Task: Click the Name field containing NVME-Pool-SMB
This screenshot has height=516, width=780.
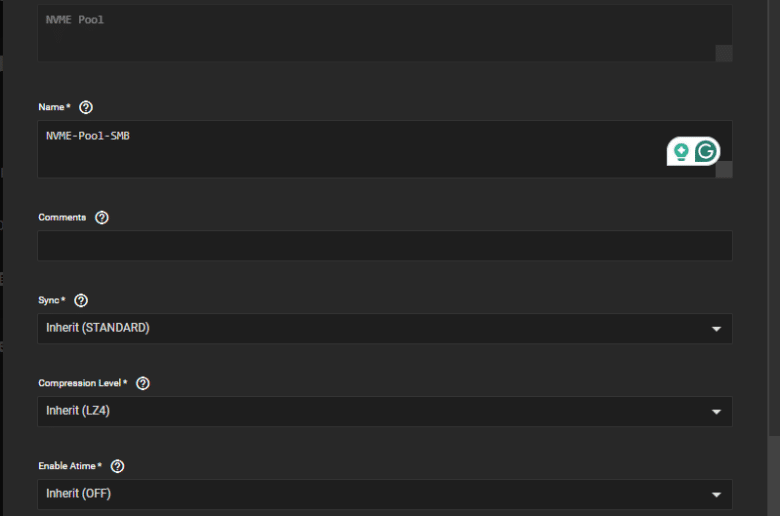Action: click(385, 149)
